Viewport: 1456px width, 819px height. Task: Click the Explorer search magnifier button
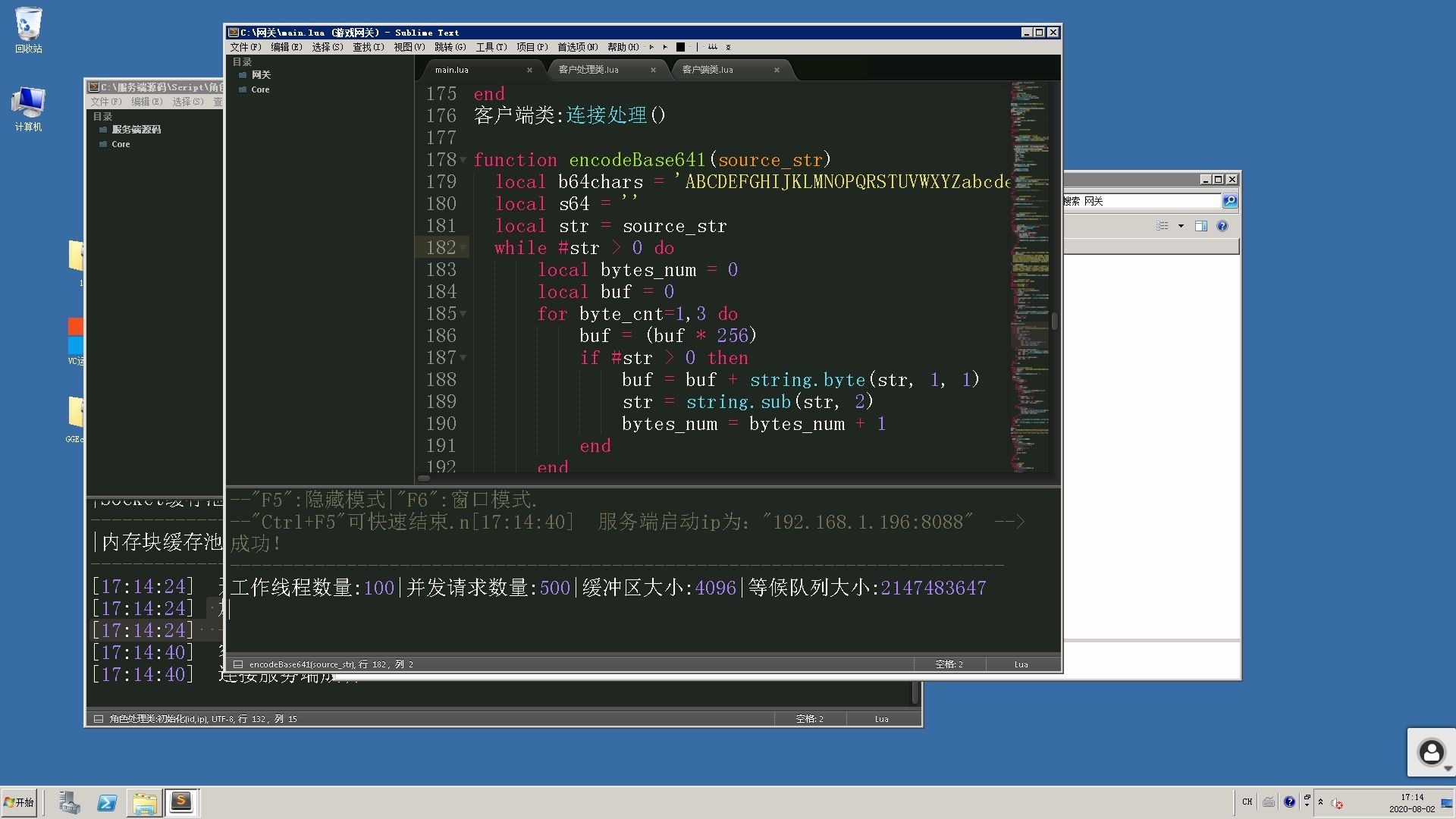(1230, 201)
